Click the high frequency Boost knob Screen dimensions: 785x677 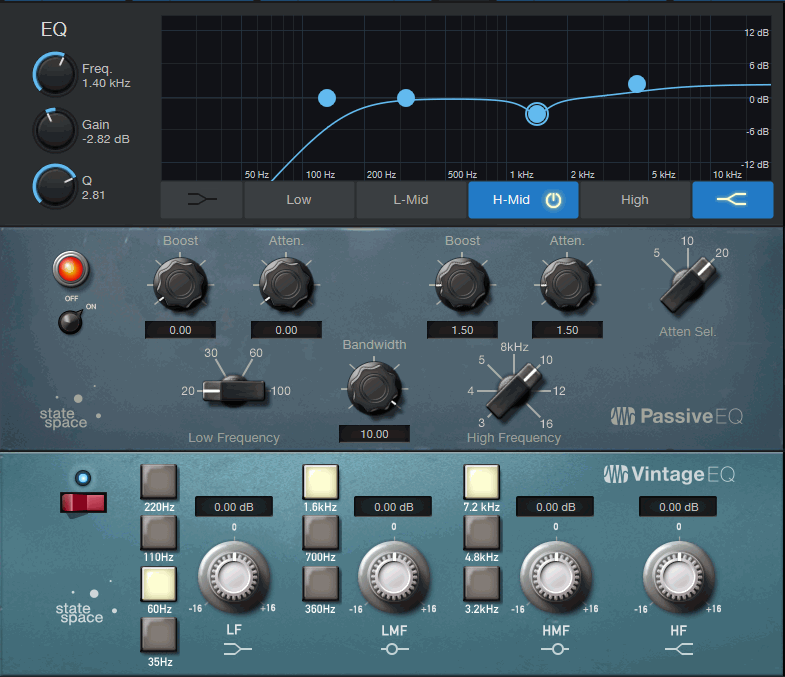(x=463, y=284)
